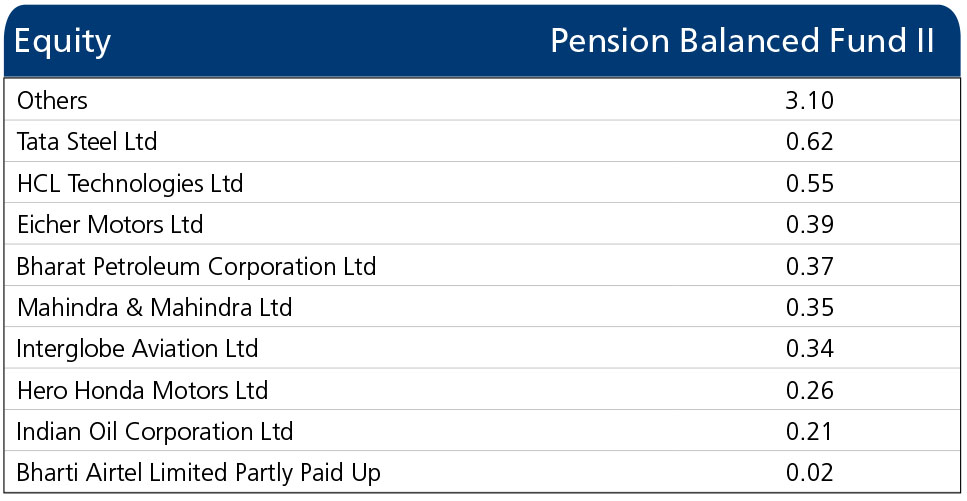This screenshot has height=501, width=967.
Task: Select Bharat Petroleum Corporation Ltd row
Action: (483, 265)
